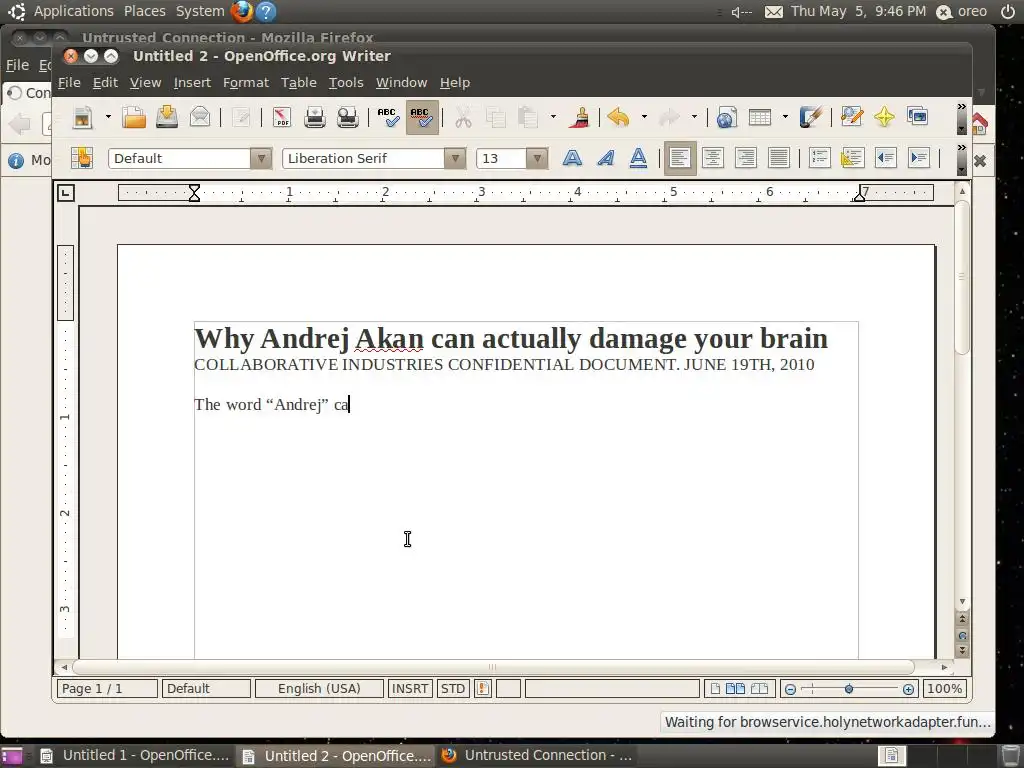Select Justified alignment button

click(778, 158)
